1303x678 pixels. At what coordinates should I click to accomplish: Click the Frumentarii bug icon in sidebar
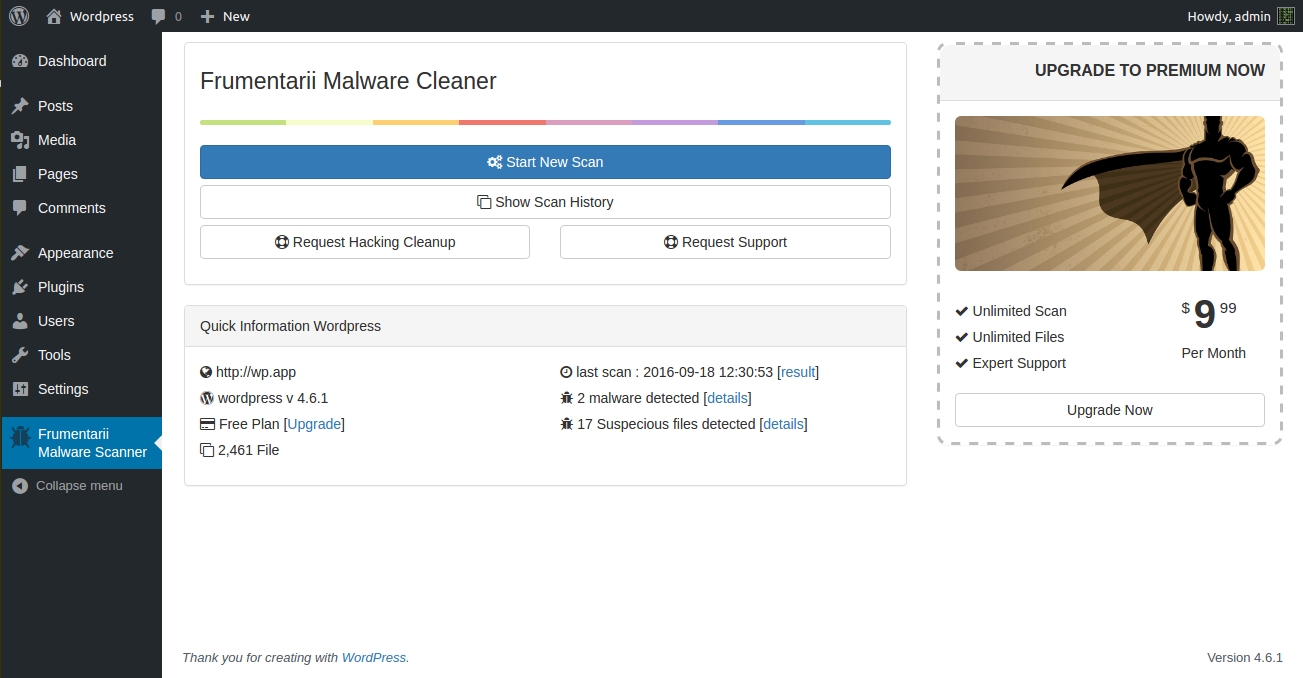(x=20, y=438)
